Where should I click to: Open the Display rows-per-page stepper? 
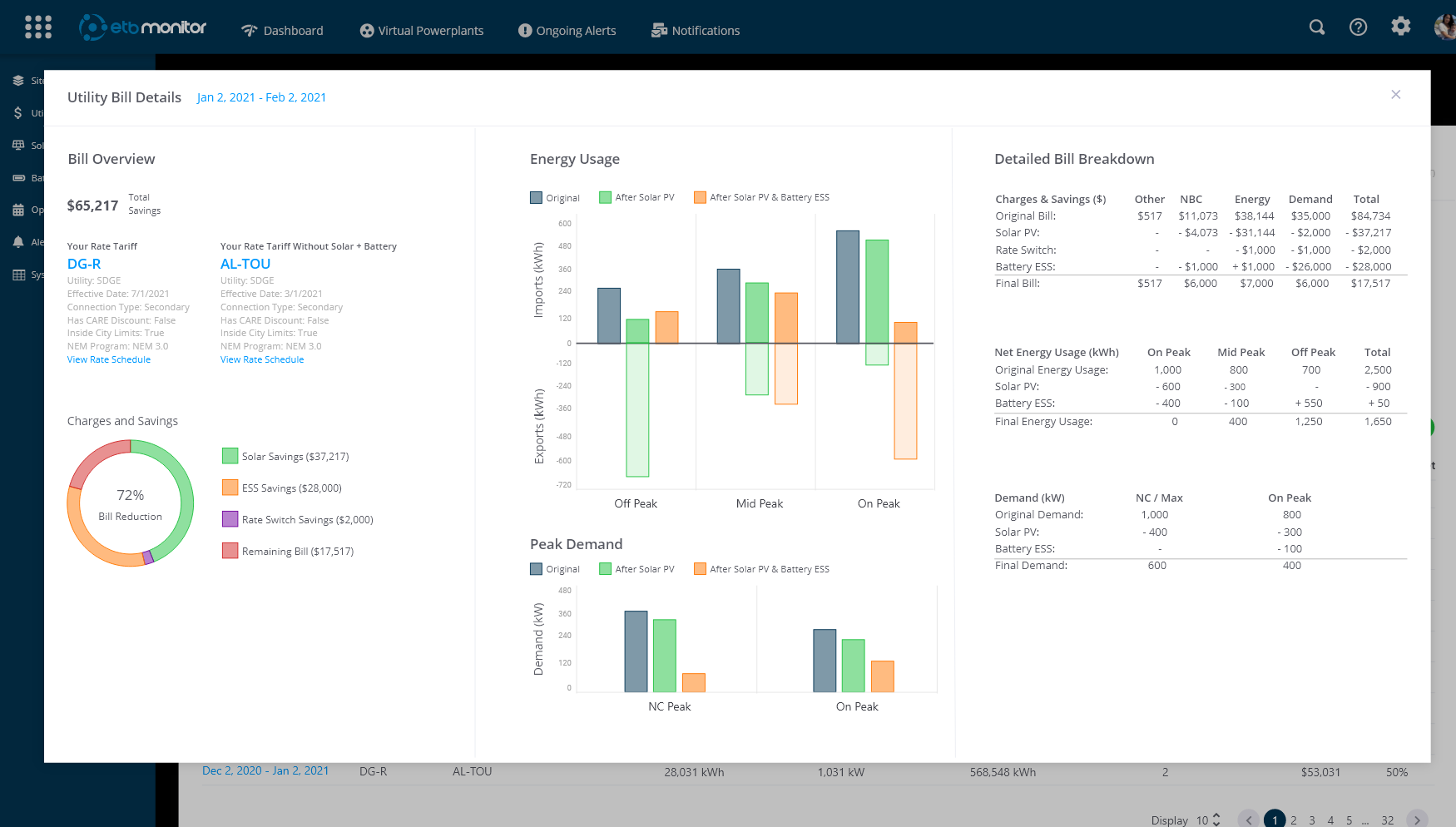[1215, 818]
